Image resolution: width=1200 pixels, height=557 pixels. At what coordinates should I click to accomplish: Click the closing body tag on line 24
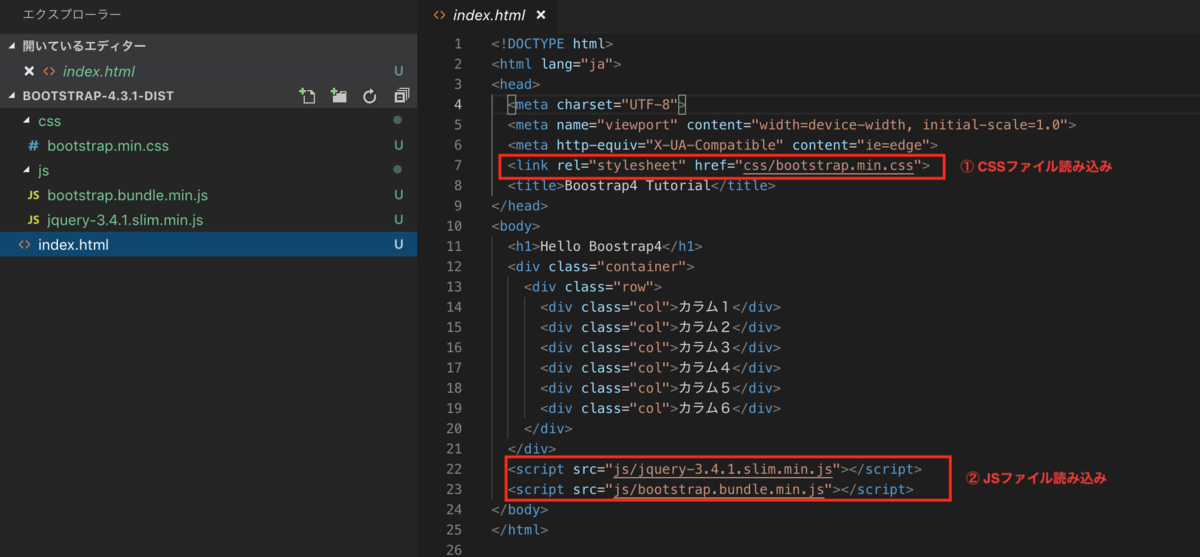519,509
